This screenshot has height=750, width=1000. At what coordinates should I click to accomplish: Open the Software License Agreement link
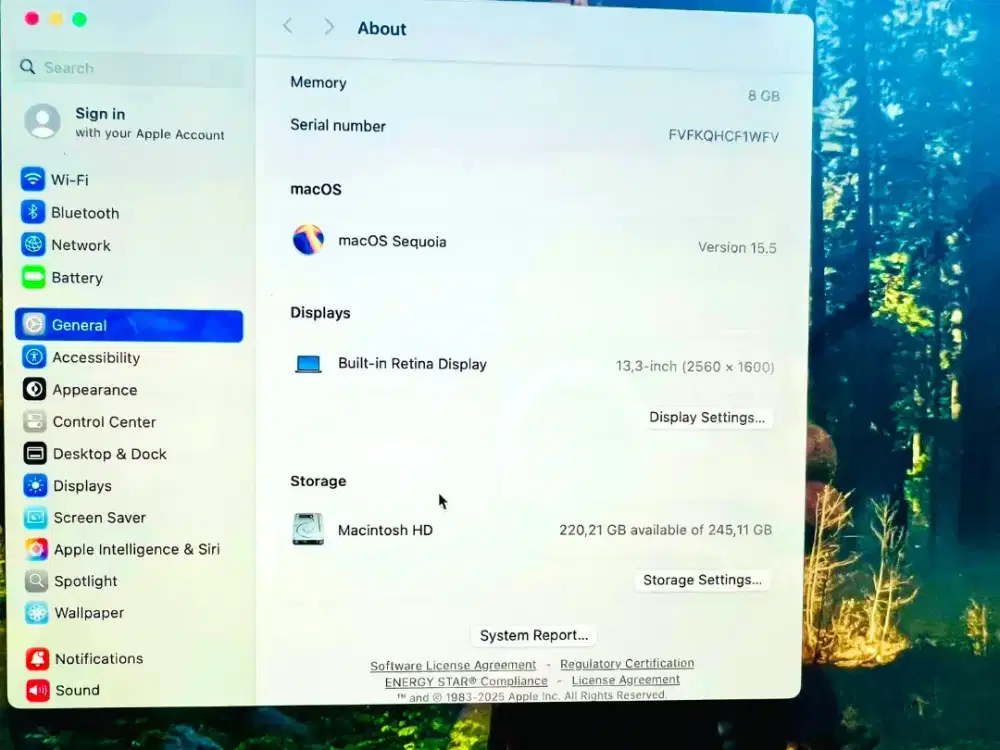pos(453,666)
